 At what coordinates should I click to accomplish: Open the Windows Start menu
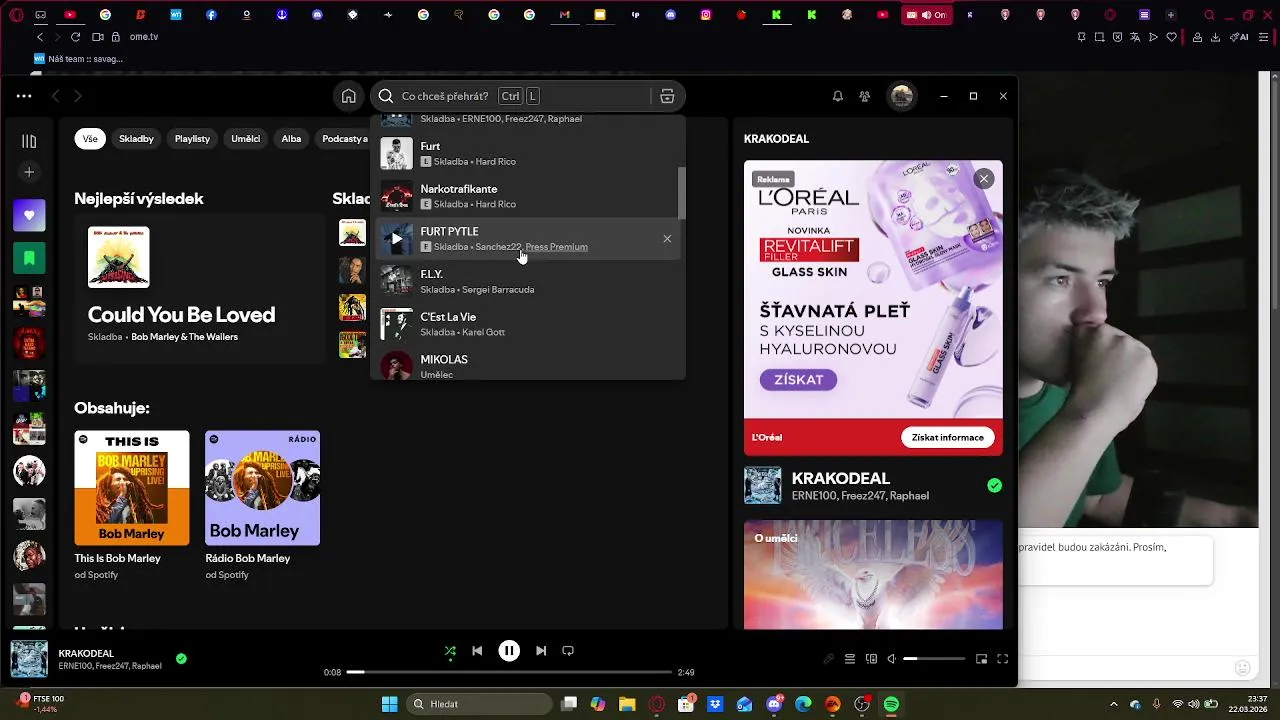[389, 704]
